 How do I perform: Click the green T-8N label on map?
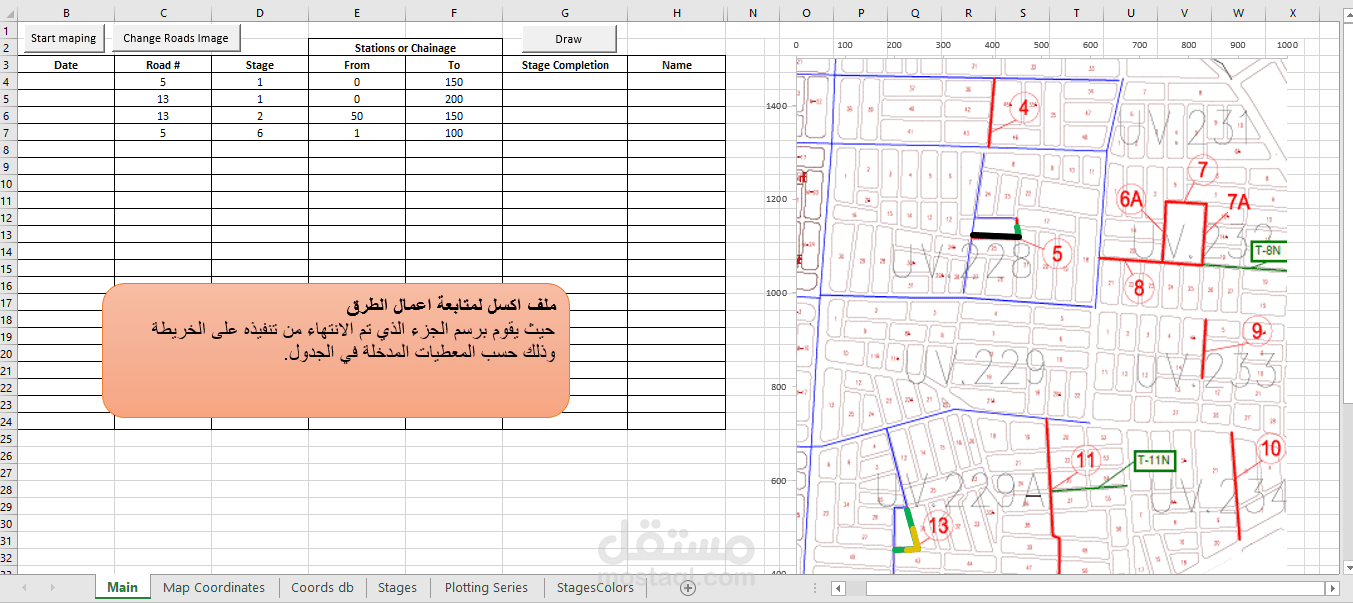click(1267, 251)
